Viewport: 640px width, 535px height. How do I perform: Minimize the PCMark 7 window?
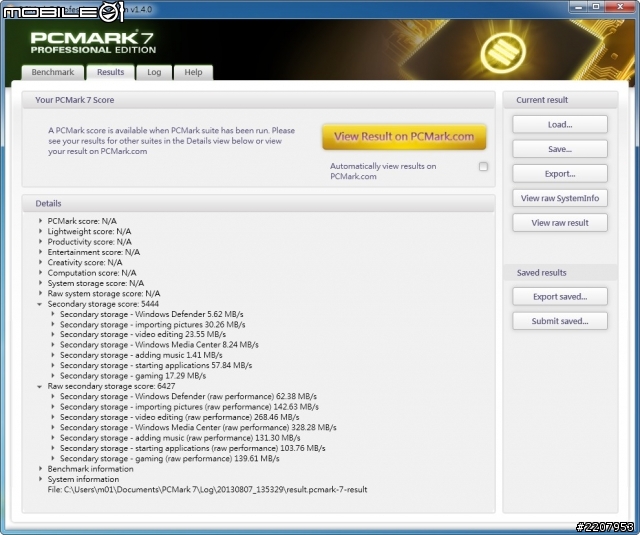pos(579,6)
